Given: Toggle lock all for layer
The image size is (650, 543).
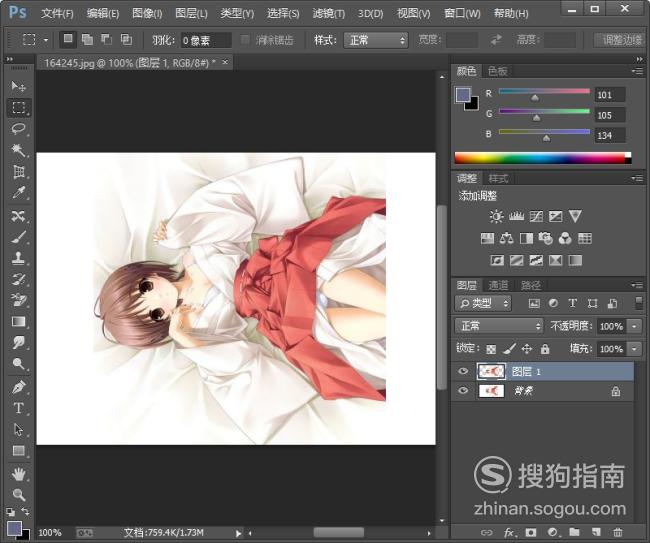Looking at the screenshot, I should [x=545, y=349].
